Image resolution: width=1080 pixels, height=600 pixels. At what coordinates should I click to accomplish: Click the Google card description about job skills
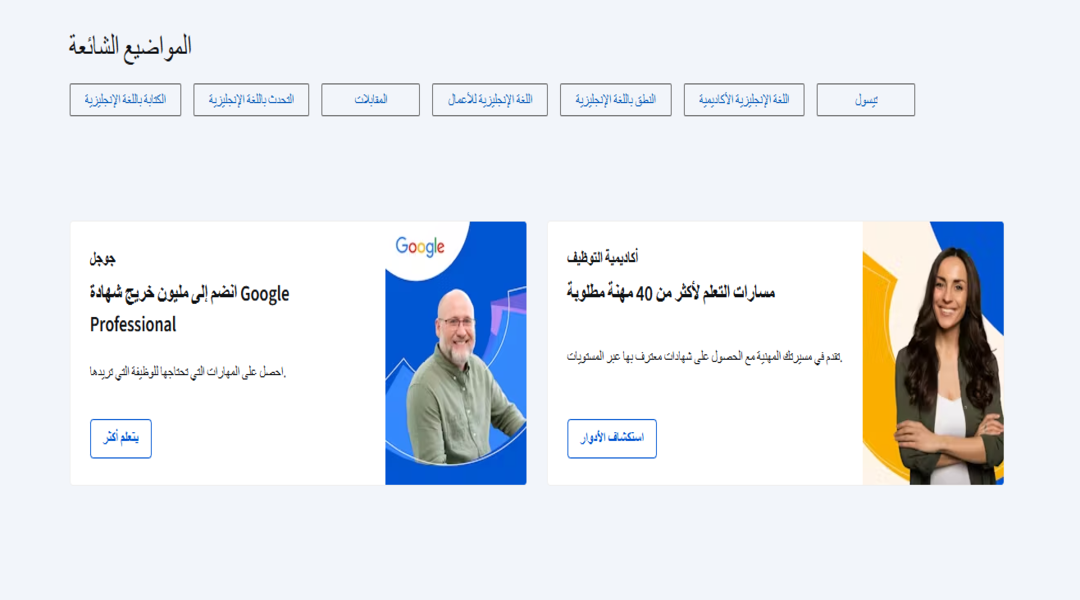tap(187, 372)
